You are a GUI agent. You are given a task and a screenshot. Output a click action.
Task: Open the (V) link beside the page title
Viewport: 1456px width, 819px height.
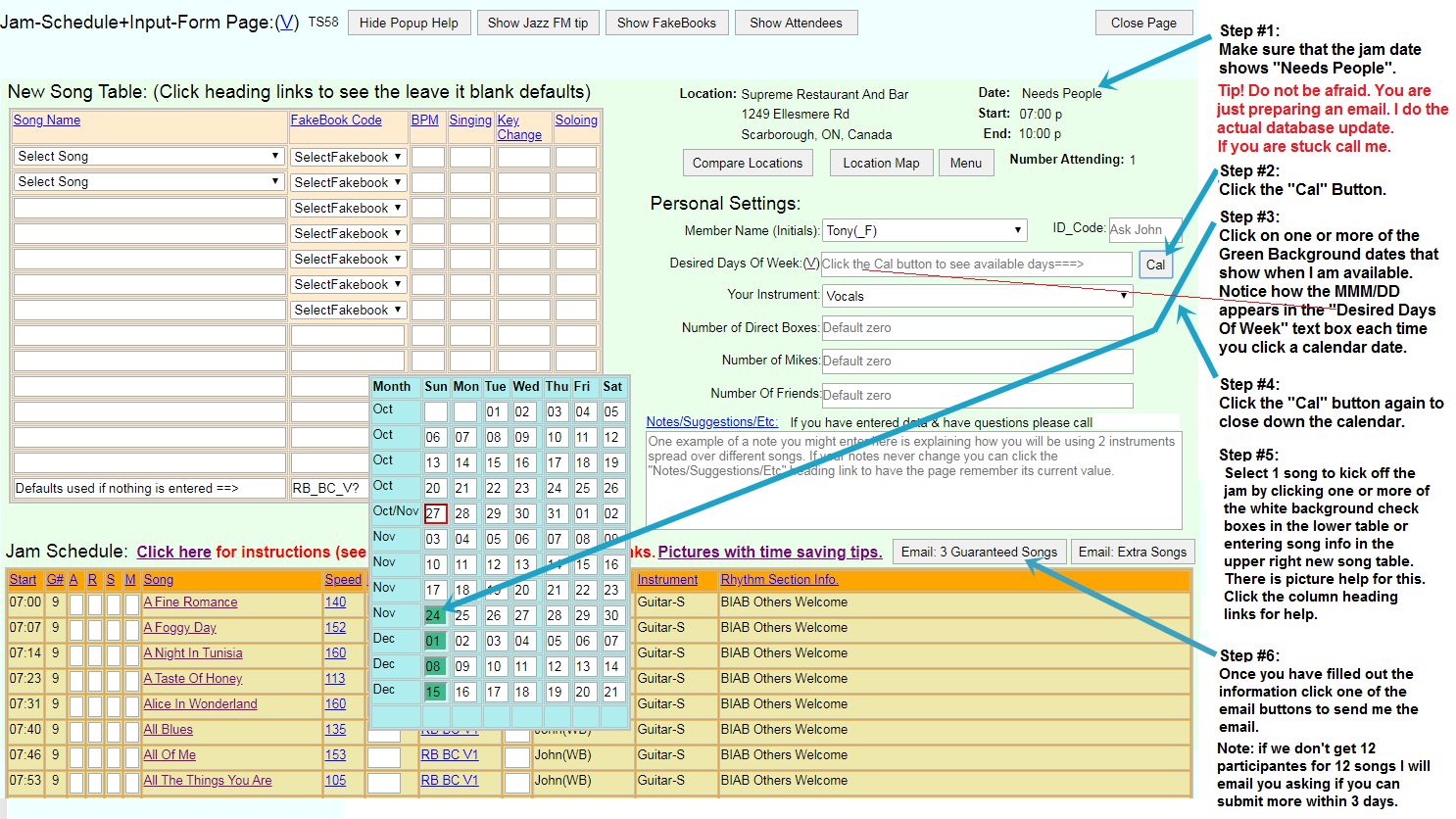287,23
